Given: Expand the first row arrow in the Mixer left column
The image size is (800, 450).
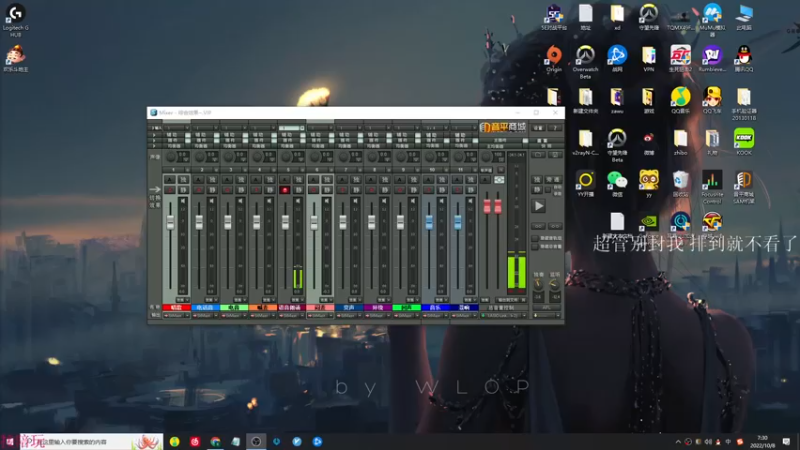Looking at the screenshot, I should (155, 135).
